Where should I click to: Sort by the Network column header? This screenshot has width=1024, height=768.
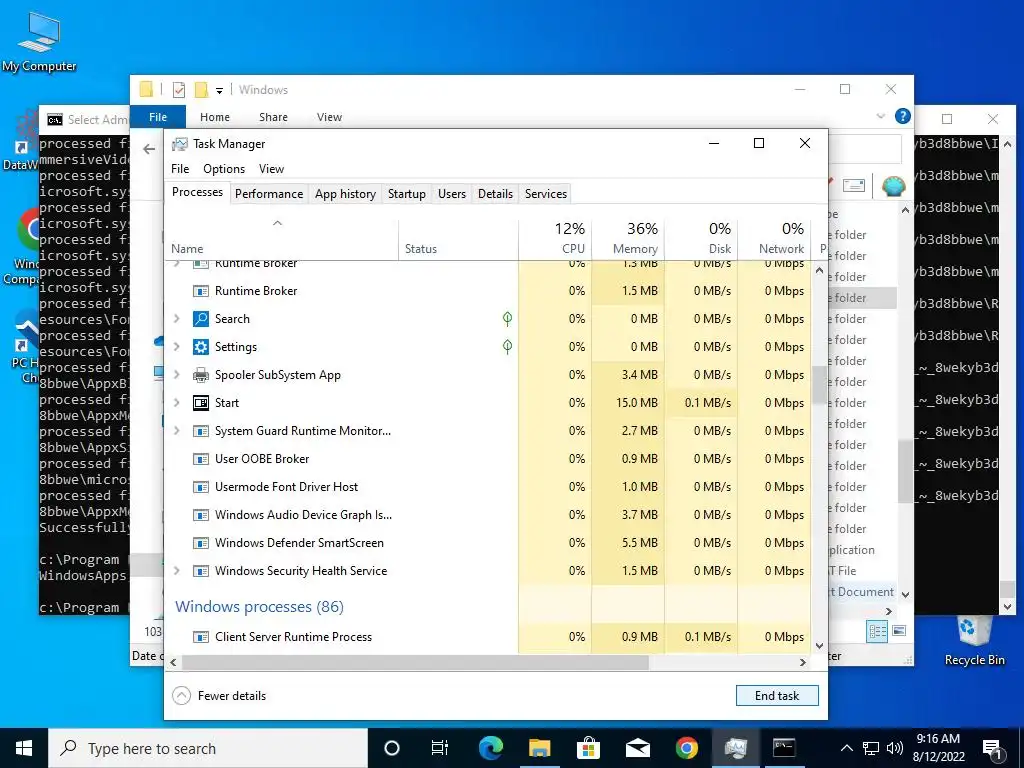coord(775,238)
